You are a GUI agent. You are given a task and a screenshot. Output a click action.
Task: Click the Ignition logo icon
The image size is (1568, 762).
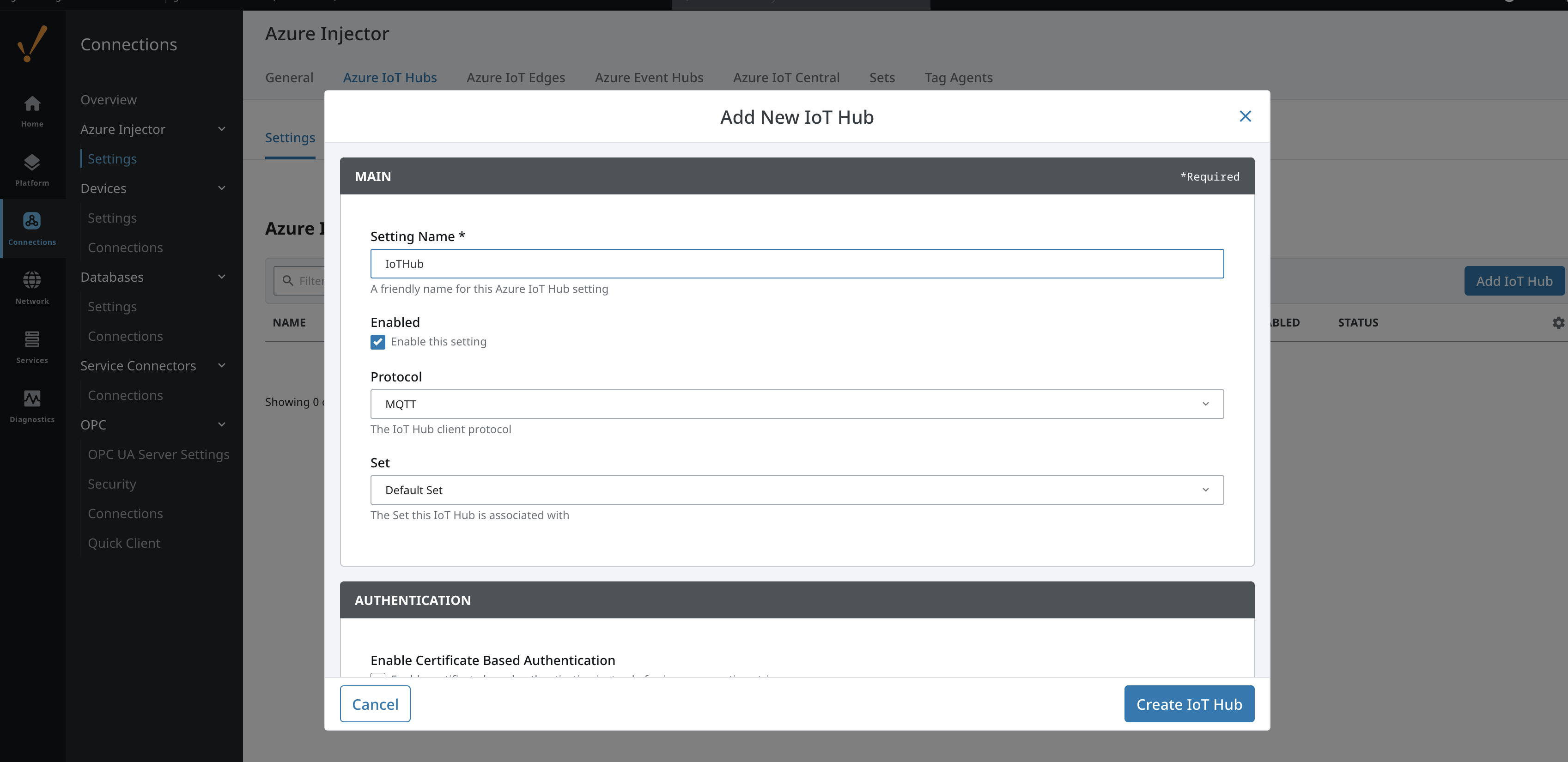[32, 44]
